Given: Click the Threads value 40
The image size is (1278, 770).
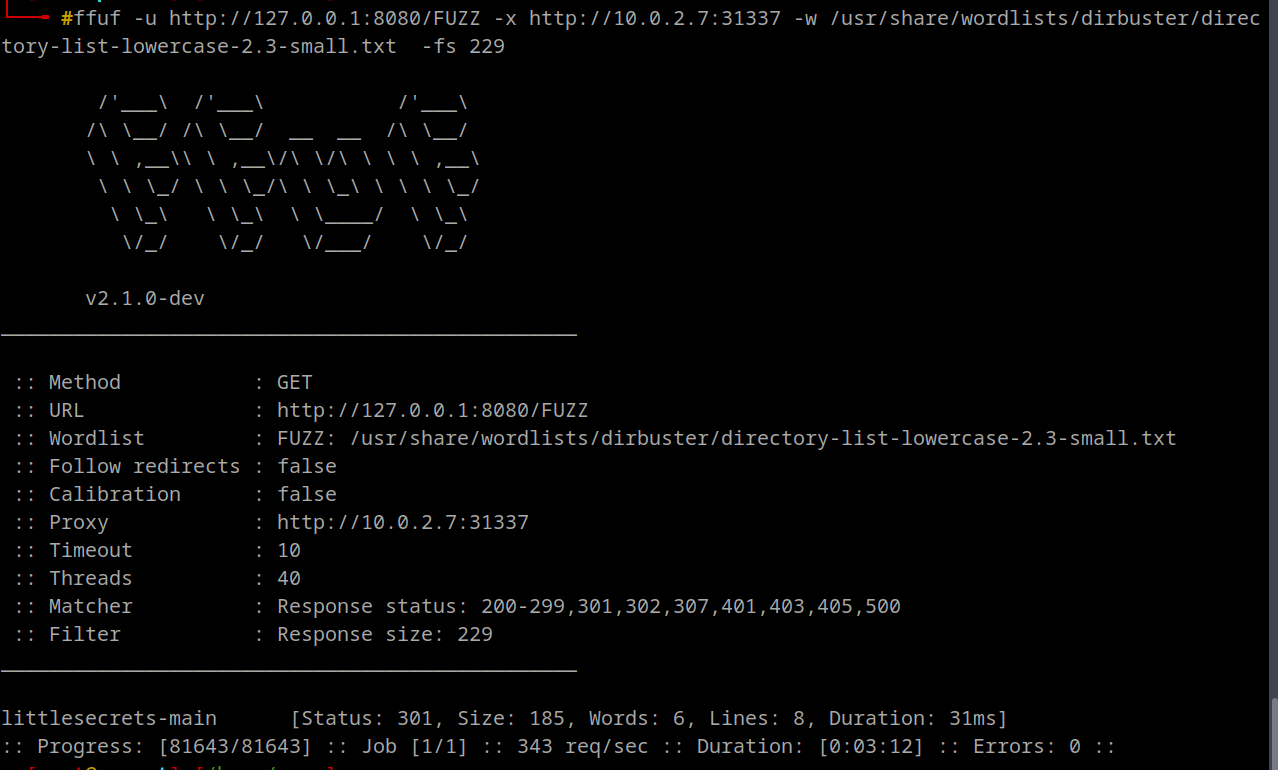Looking at the screenshot, I should point(289,578).
